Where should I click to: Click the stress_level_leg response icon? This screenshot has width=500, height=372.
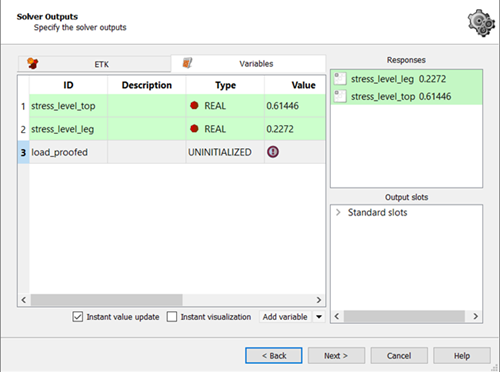pos(340,79)
